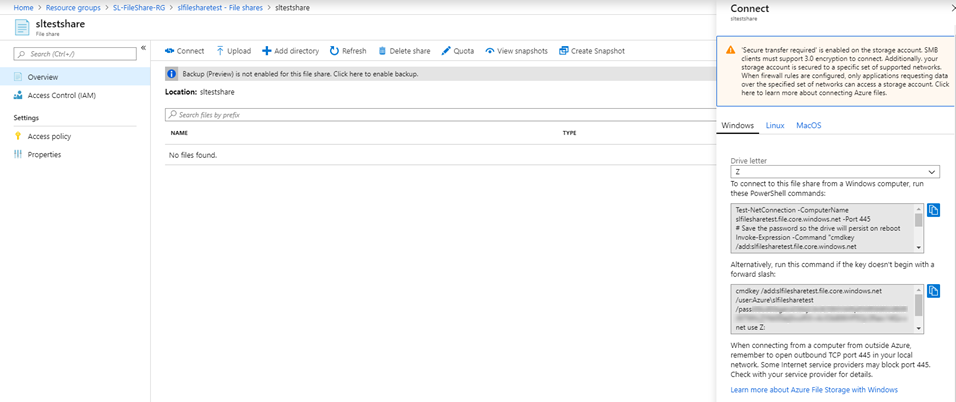The width and height of the screenshot is (956, 402).
Task: Click the Refresh circular arrow icon
Action: pyautogui.click(x=334, y=51)
